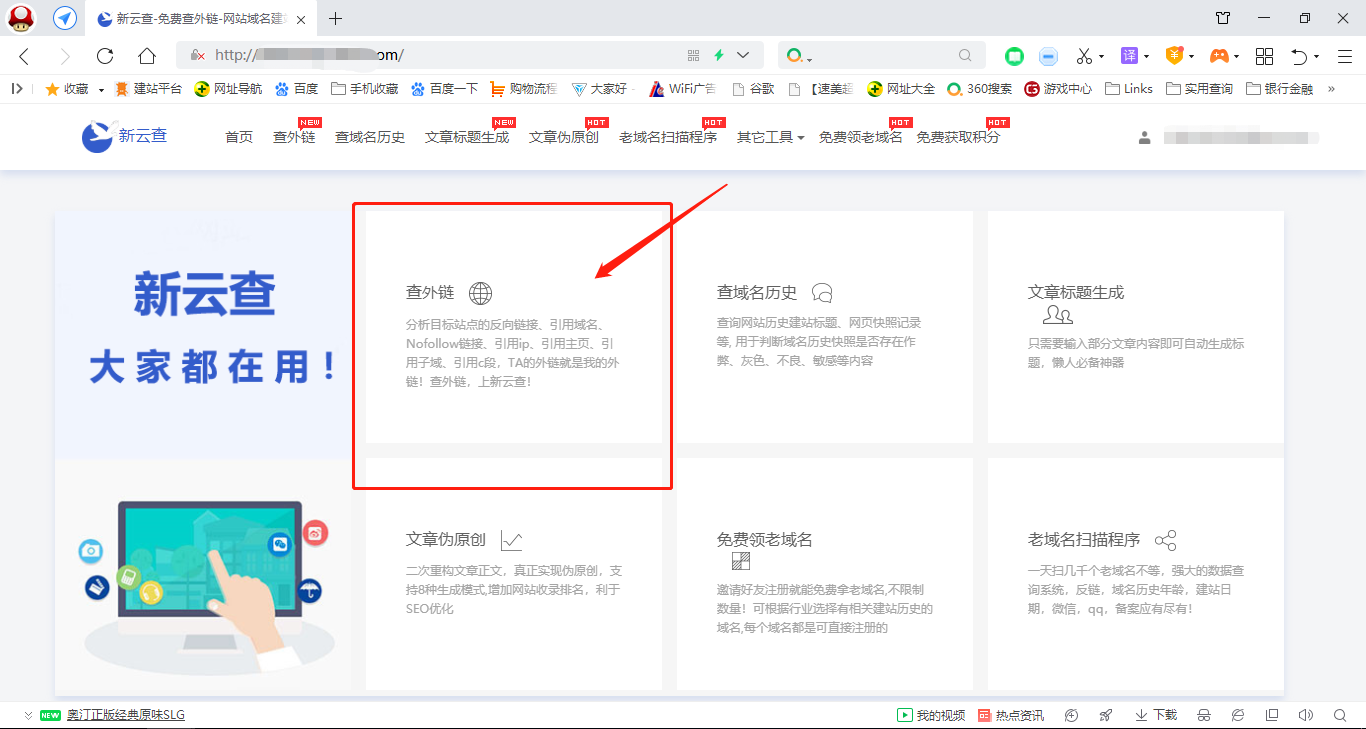Open a new tab with plus button
The image size is (1366, 729).
coord(335,18)
